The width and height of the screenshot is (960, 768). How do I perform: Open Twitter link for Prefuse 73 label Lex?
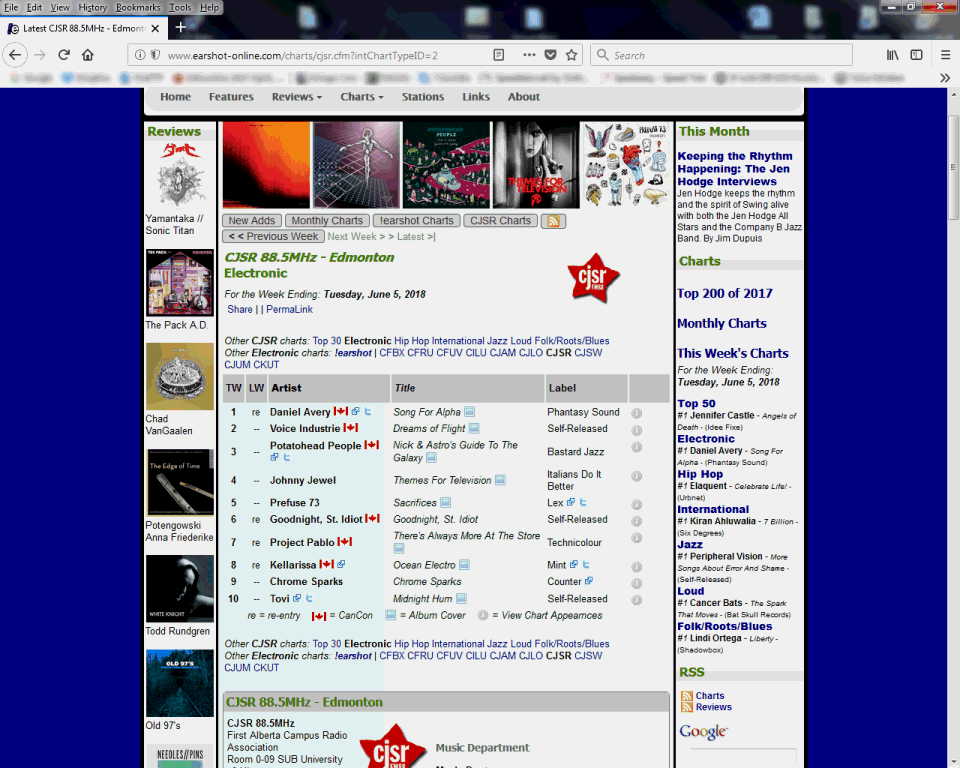[x=583, y=502]
